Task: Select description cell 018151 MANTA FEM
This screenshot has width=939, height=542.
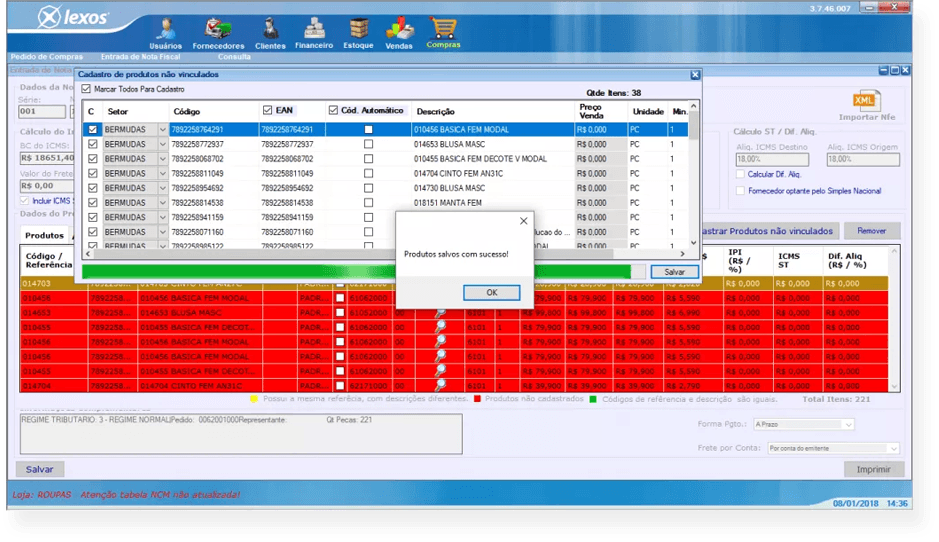Action: pos(493,203)
